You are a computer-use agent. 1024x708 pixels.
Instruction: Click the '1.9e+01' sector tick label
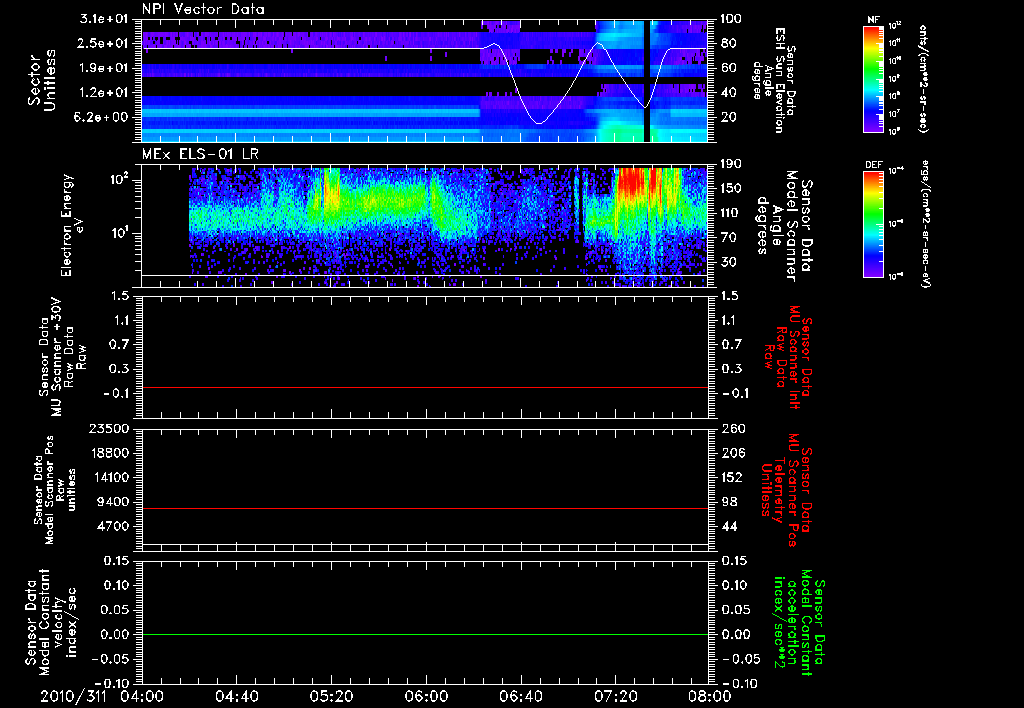tap(104, 68)
